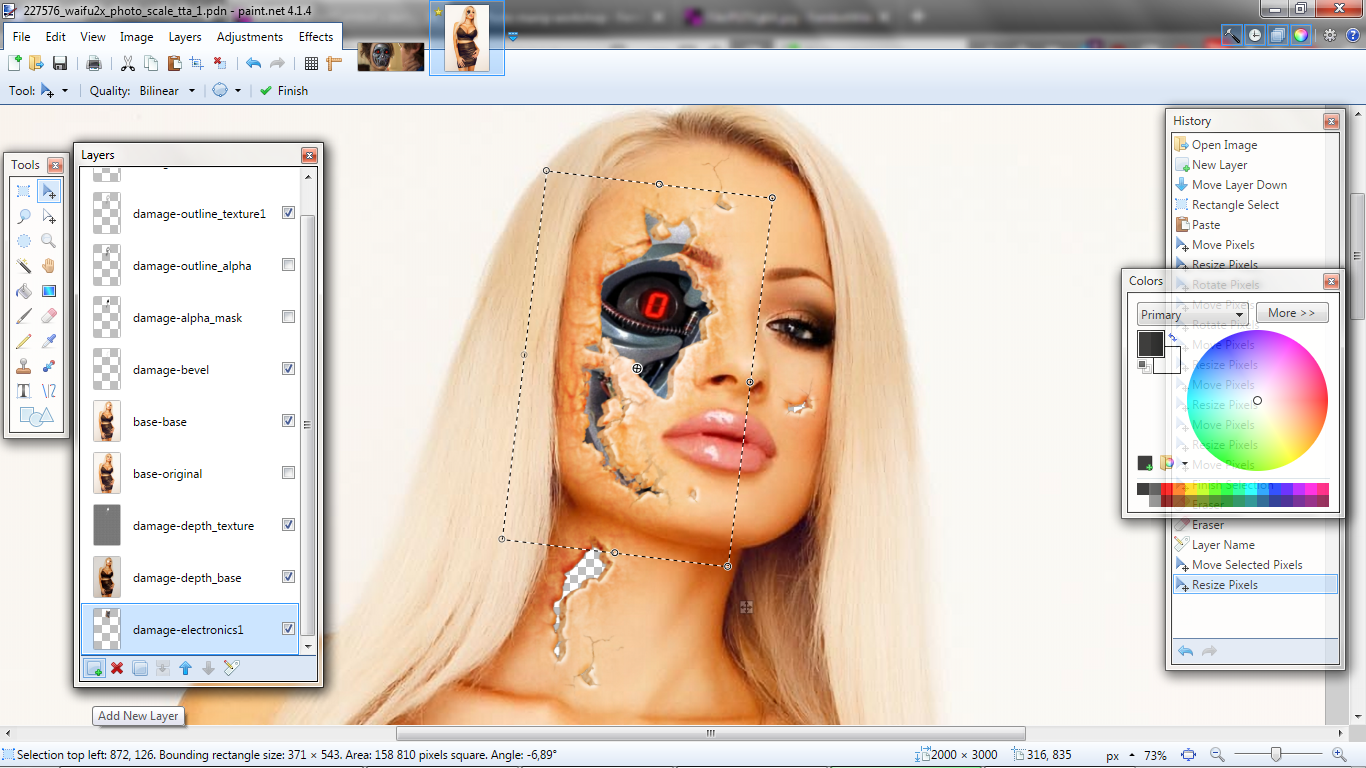The image size is (1366, 768).
Task: Open the Primary color dropdown
Action: tap(1192, 314)
